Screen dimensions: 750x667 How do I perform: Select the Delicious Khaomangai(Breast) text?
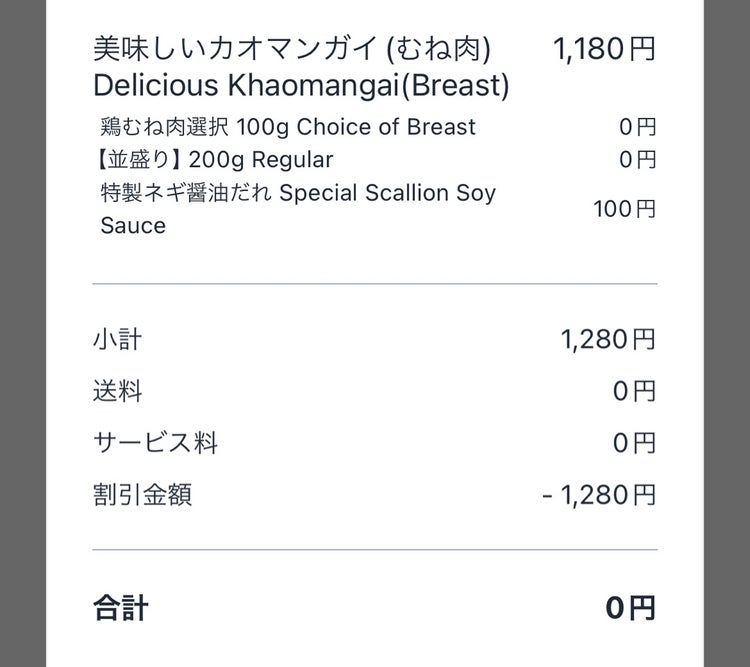pos(301,86)
